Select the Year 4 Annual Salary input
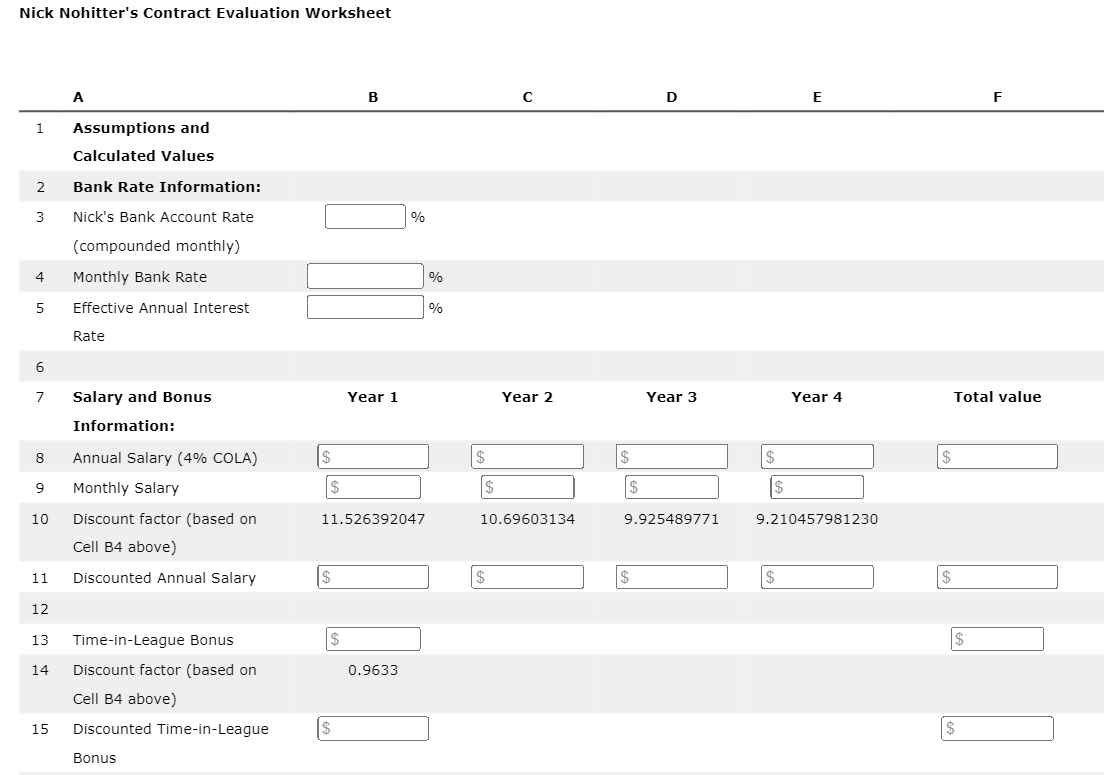Image resolution: width=1104 pixels, height=775 pixels. pyautogui.click(x=817, y=455)
